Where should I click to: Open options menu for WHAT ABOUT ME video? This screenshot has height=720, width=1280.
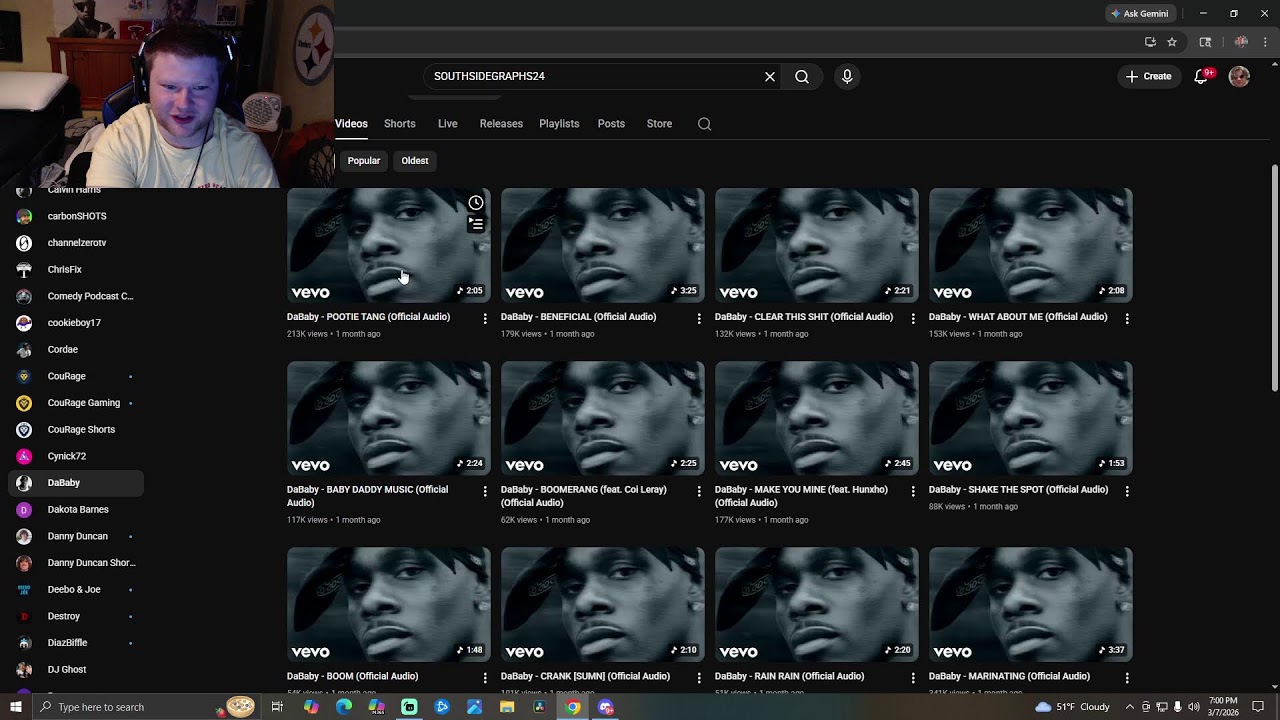(x=1127, y=318)
